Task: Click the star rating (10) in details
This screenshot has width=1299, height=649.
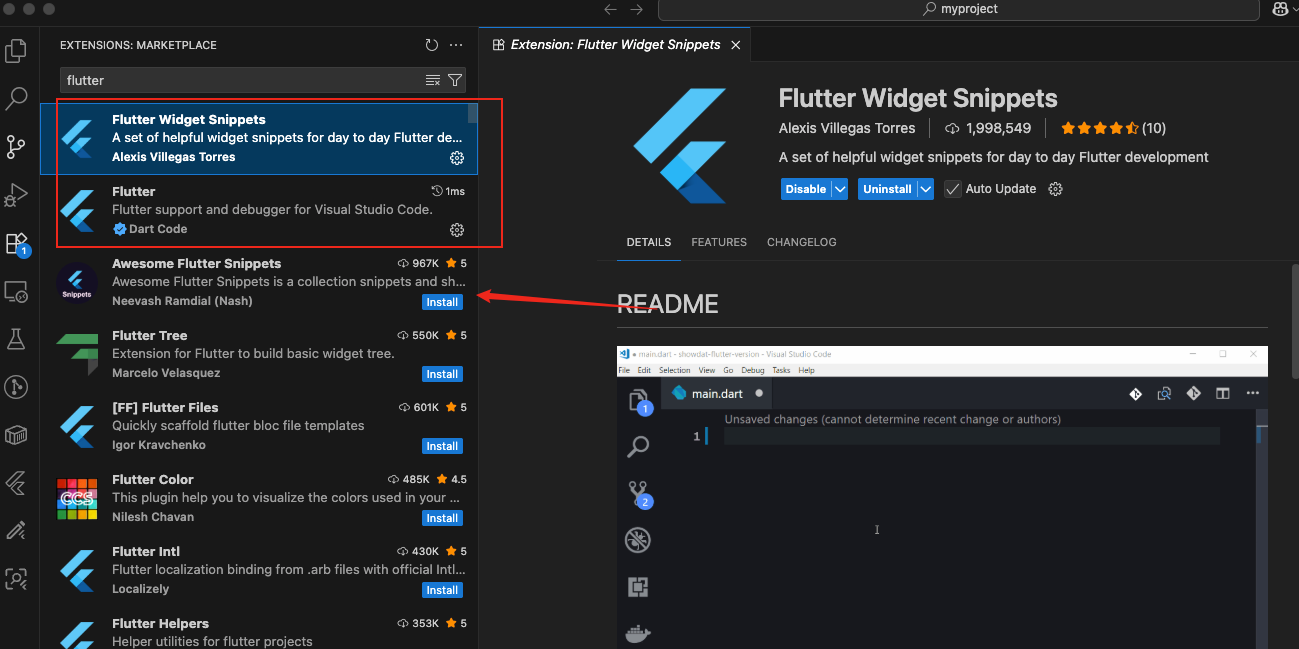Action: (x=1113, y=128)
